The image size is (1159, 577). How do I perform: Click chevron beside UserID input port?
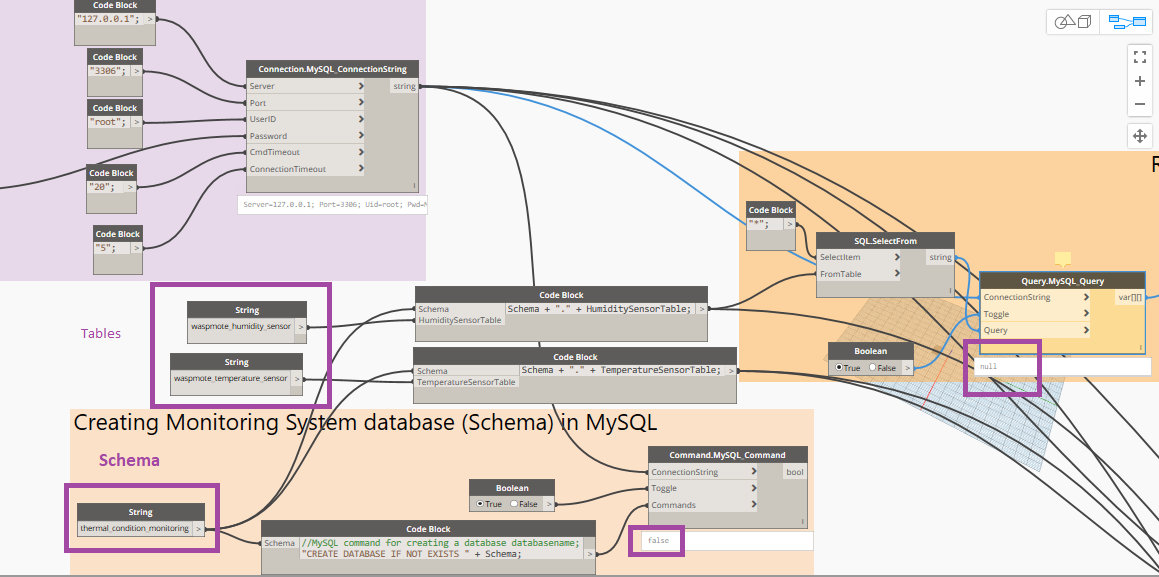[x=361, y=119]
